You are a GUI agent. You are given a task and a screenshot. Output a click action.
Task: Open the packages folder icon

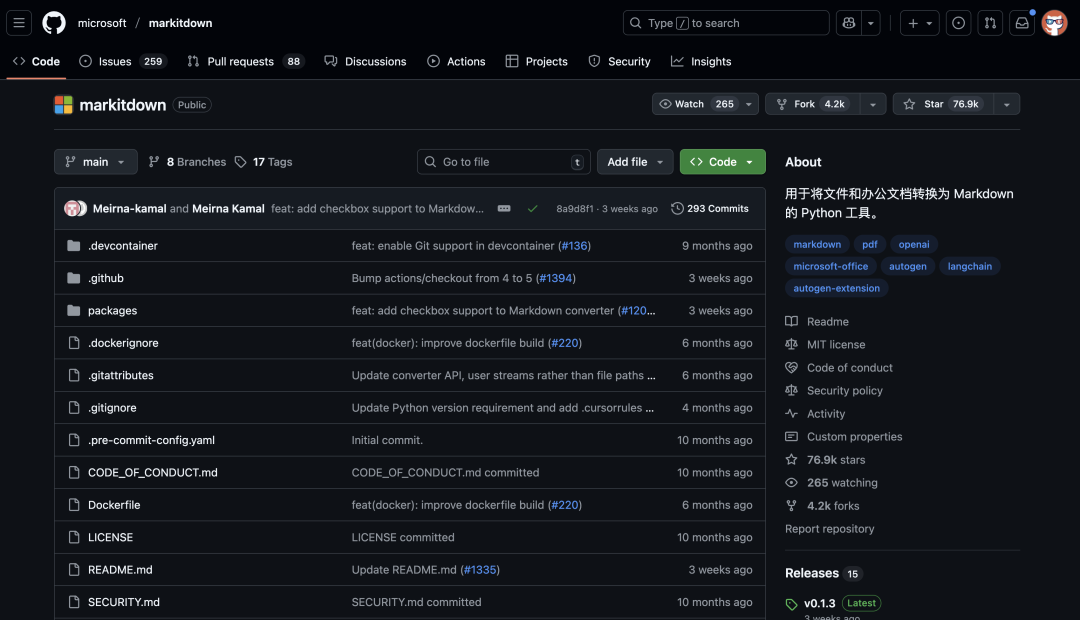coord(74,311)
